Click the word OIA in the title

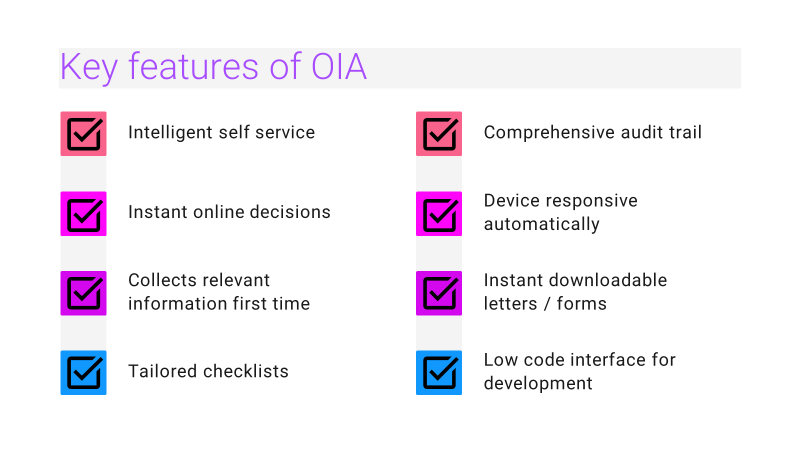tap(339, 66)
